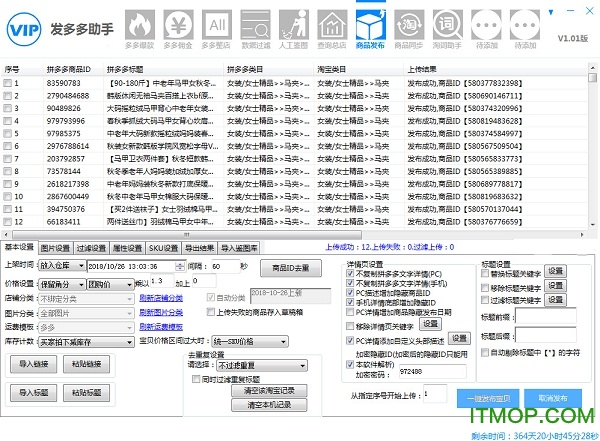600x441 pixels.
Task: Toggle PC描述增加隐藏商品ID checkbox
Action: (349, 292)
